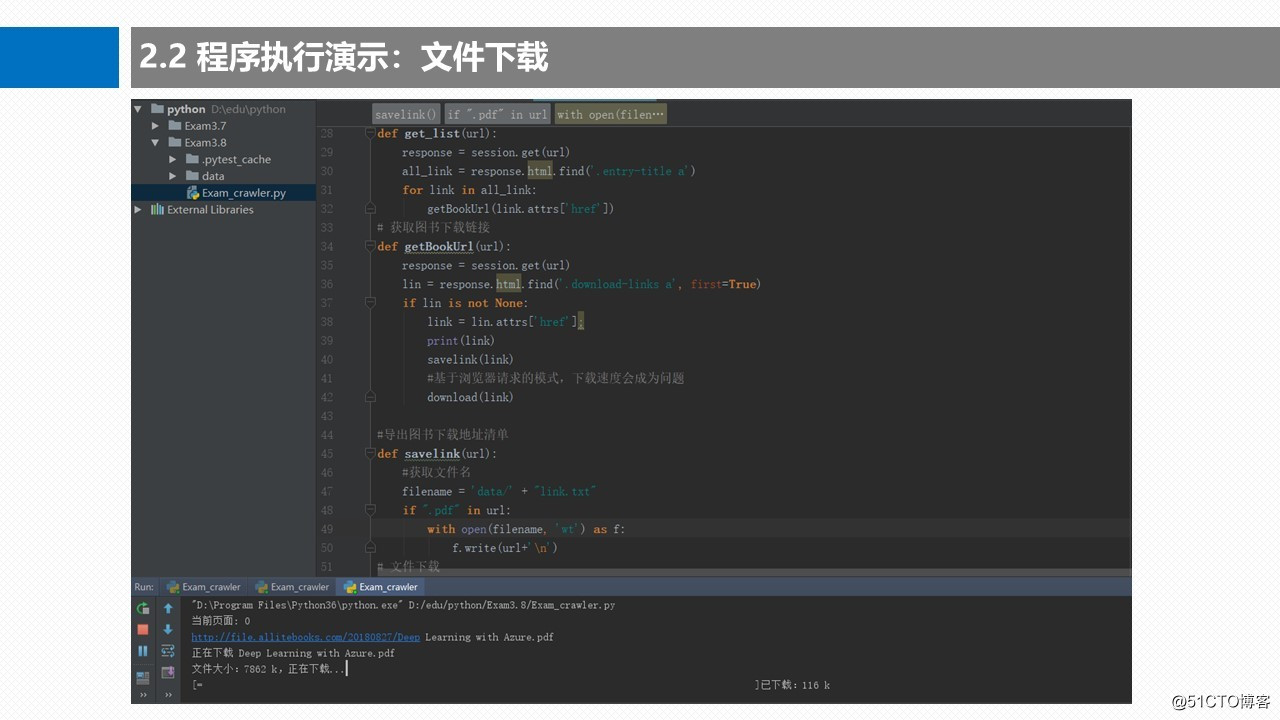Collapse the python project root node
Screen dimensions: 1280x720
coord(138,109)
